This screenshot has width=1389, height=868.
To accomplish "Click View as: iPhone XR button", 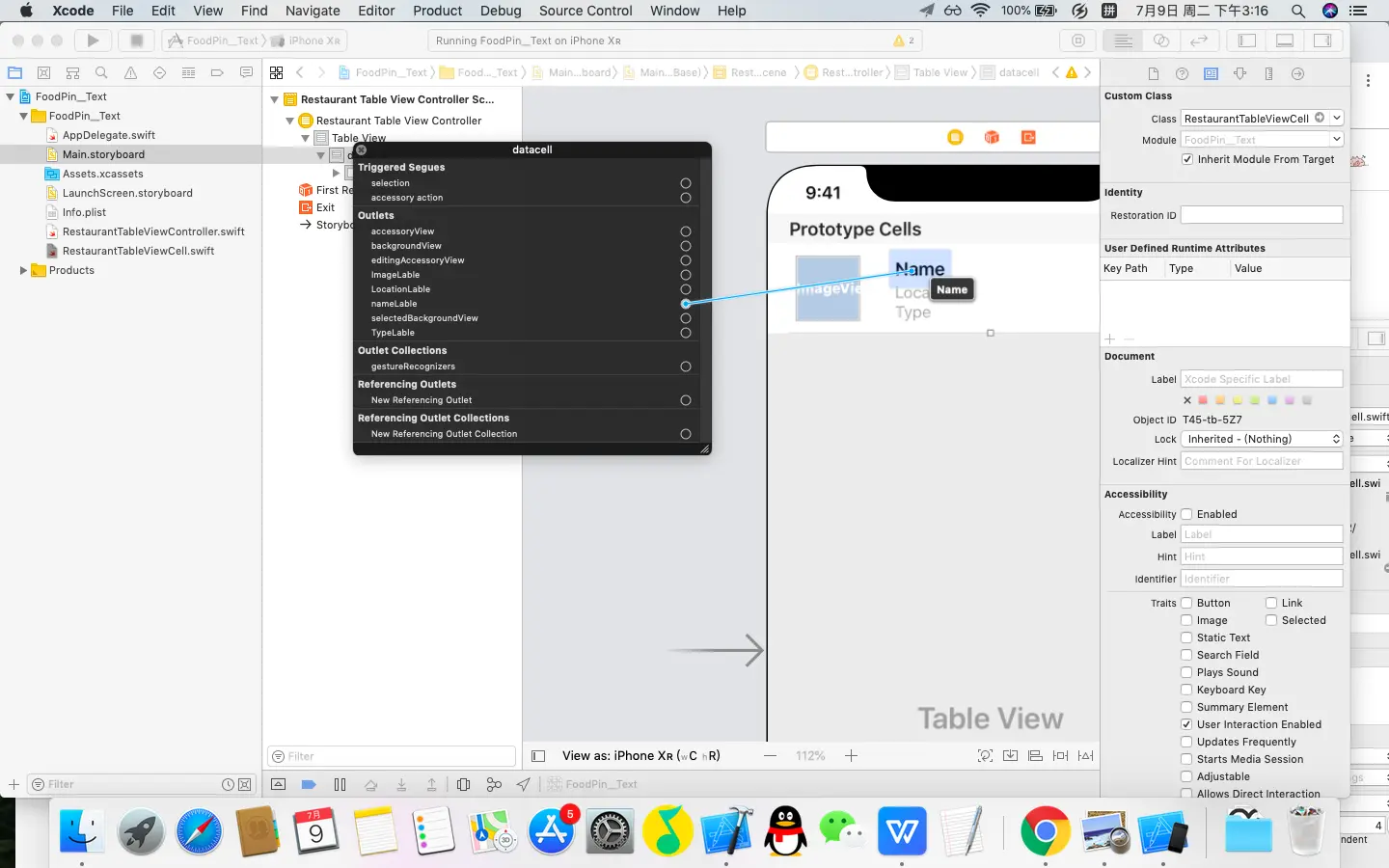I will pyautogui.click(x=641, y=756).
